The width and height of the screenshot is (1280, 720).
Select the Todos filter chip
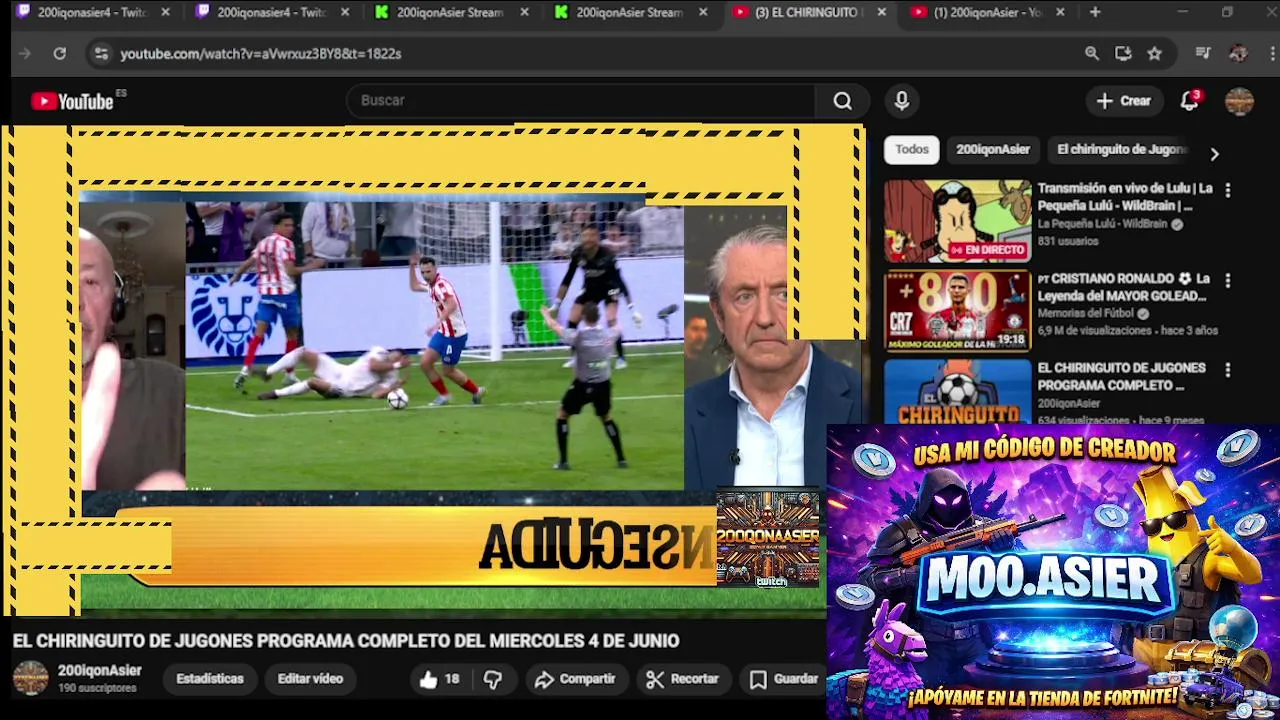coord(912,150)
